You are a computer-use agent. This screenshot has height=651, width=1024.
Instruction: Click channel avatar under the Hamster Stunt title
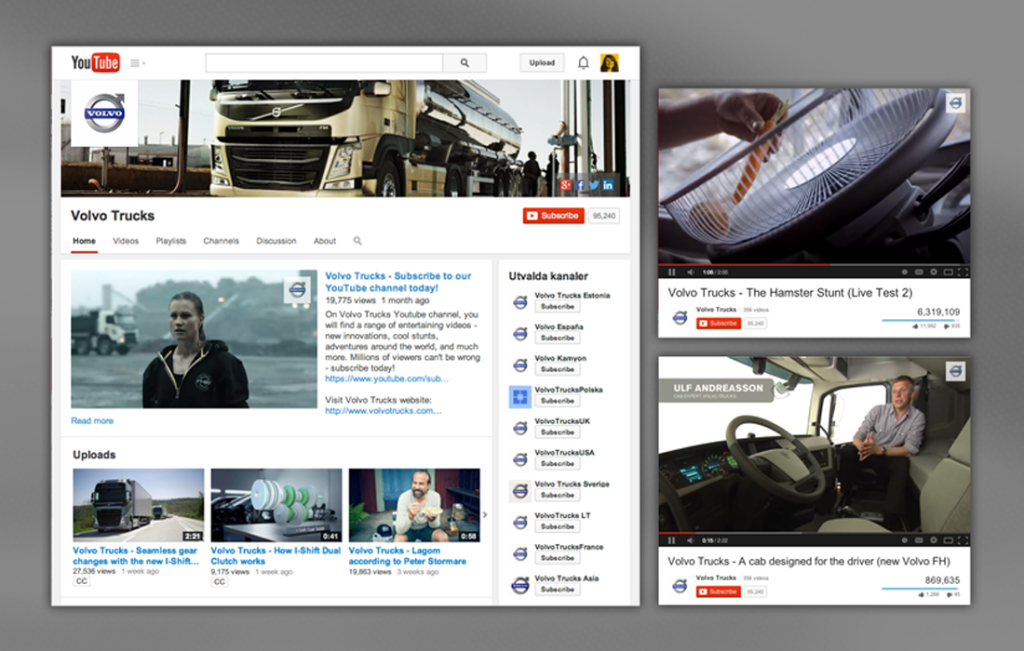click(x=680, y=317)
